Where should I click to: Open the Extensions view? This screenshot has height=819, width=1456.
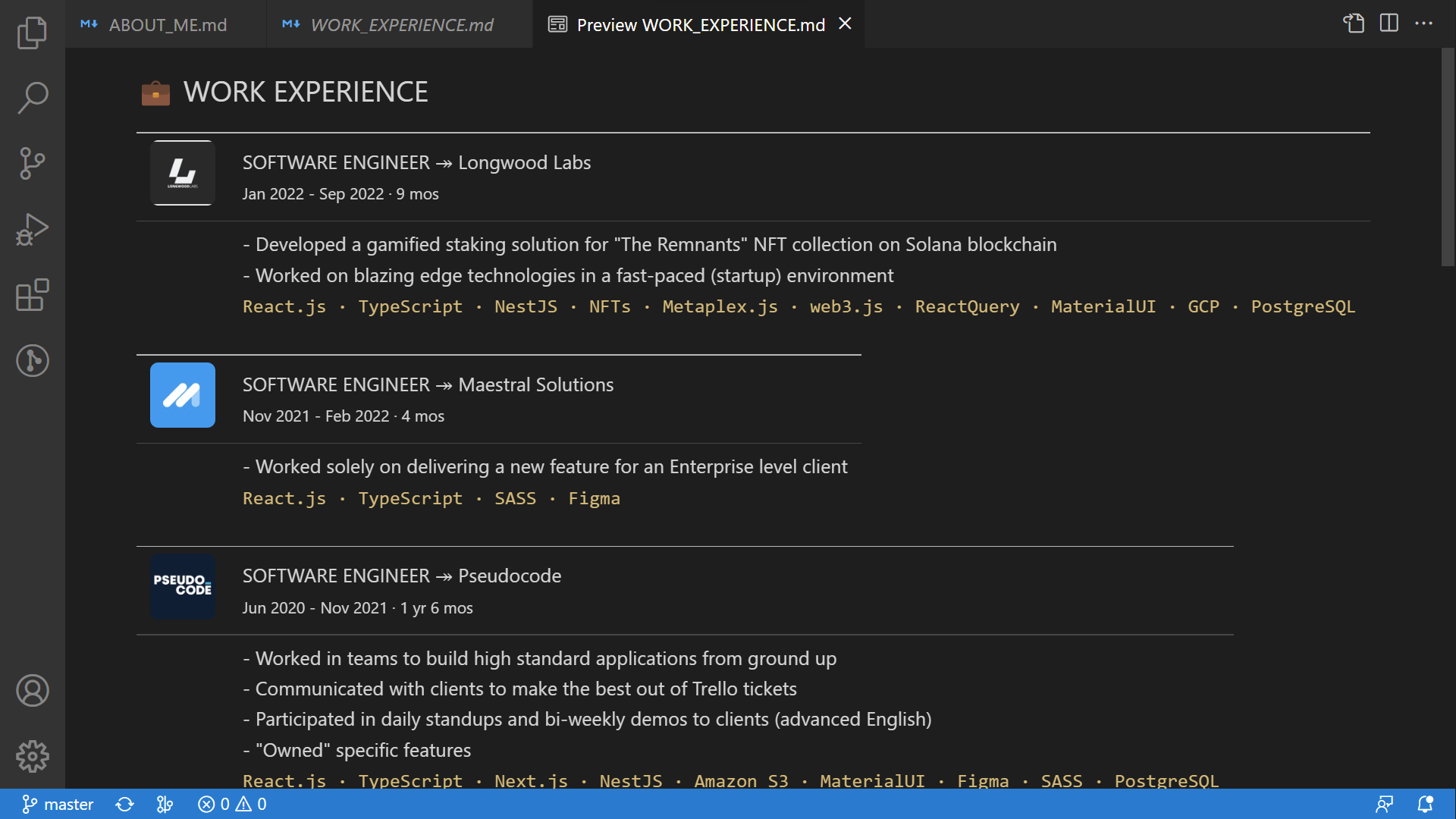(x=32, y=296)
